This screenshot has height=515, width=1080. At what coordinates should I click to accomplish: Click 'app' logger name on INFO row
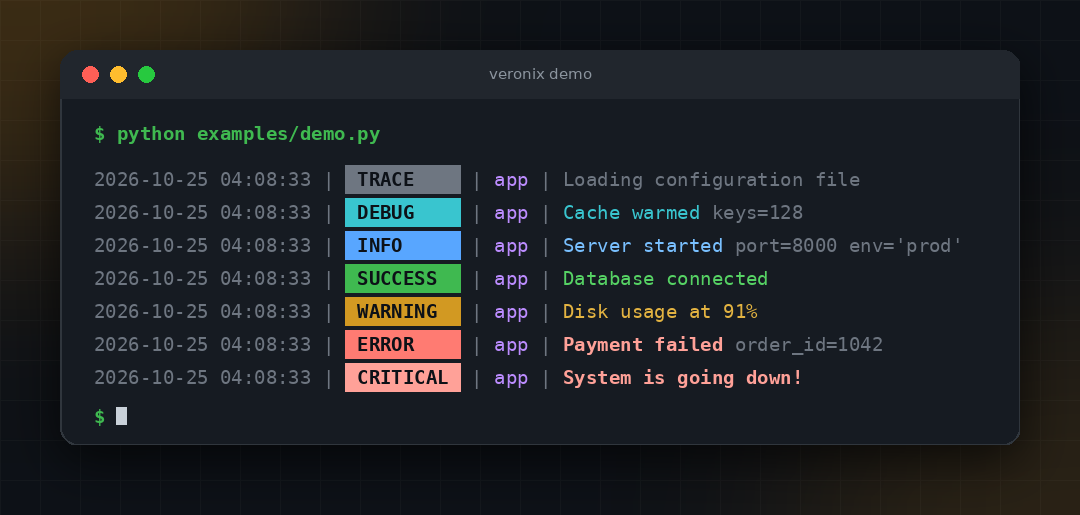pos(511,247)
